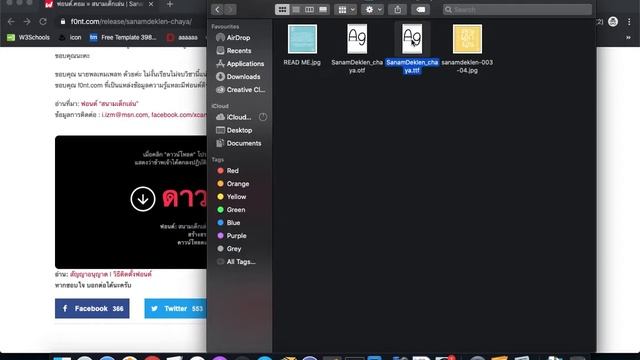Click the browser forward arrow
Screen dimensions: 640x360
pyautogui.click(x=27, y=22)
